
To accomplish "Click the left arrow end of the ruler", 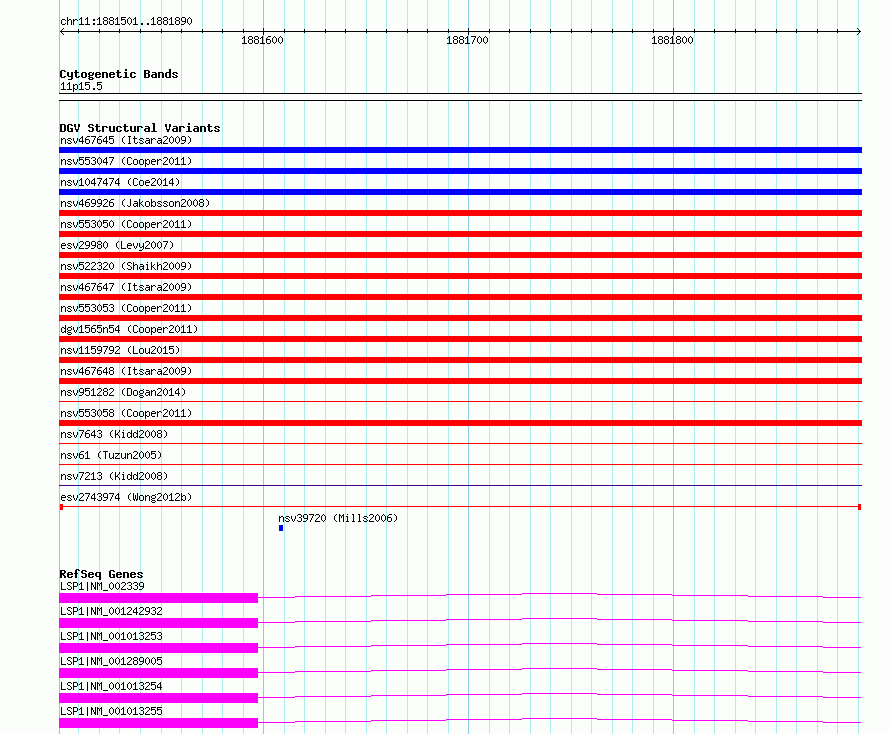I will click(62, 31).
